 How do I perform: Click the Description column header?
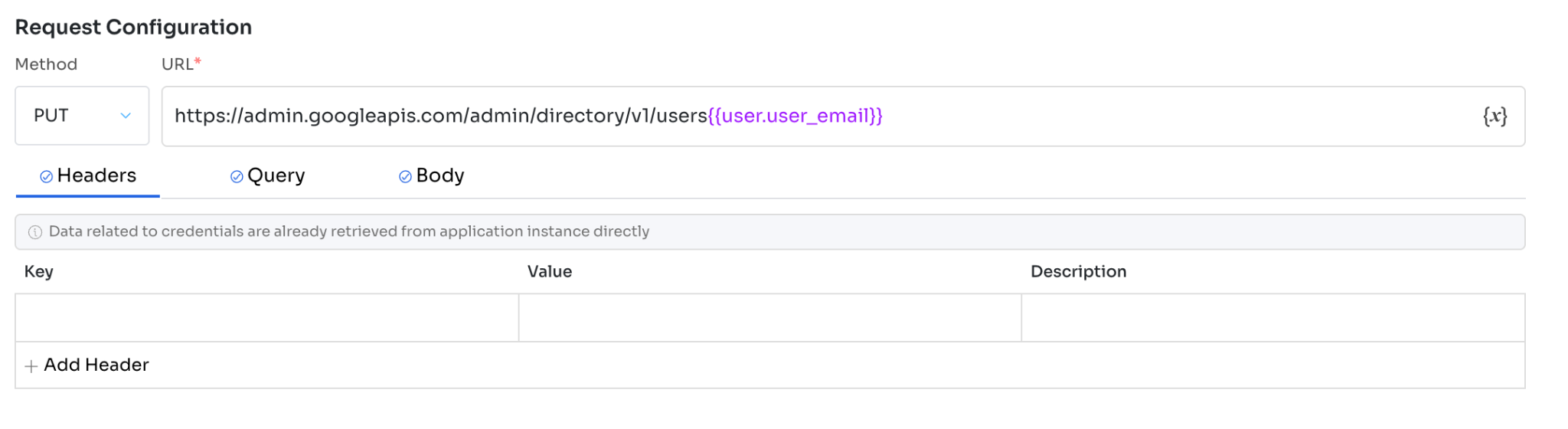(1078, 272)
